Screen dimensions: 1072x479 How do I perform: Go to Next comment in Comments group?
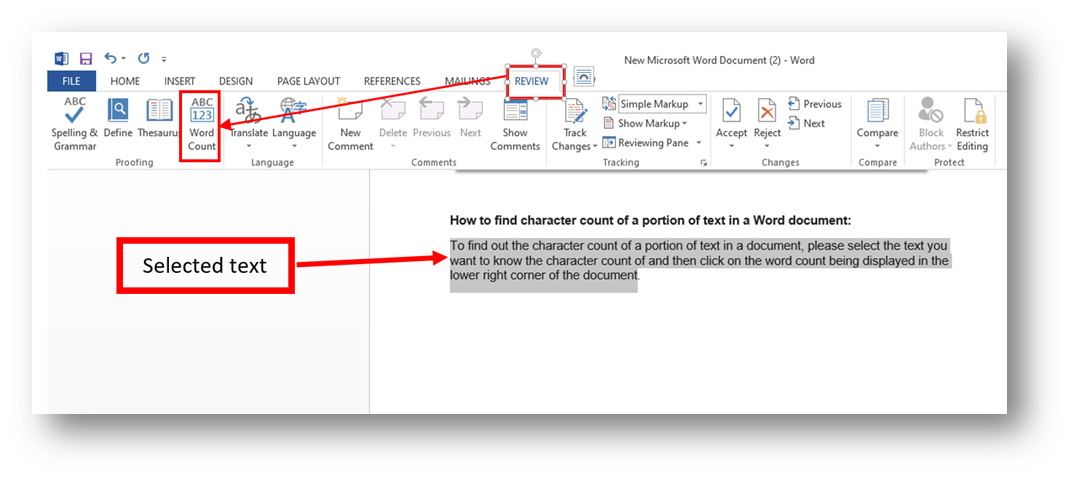pos(470,118)
